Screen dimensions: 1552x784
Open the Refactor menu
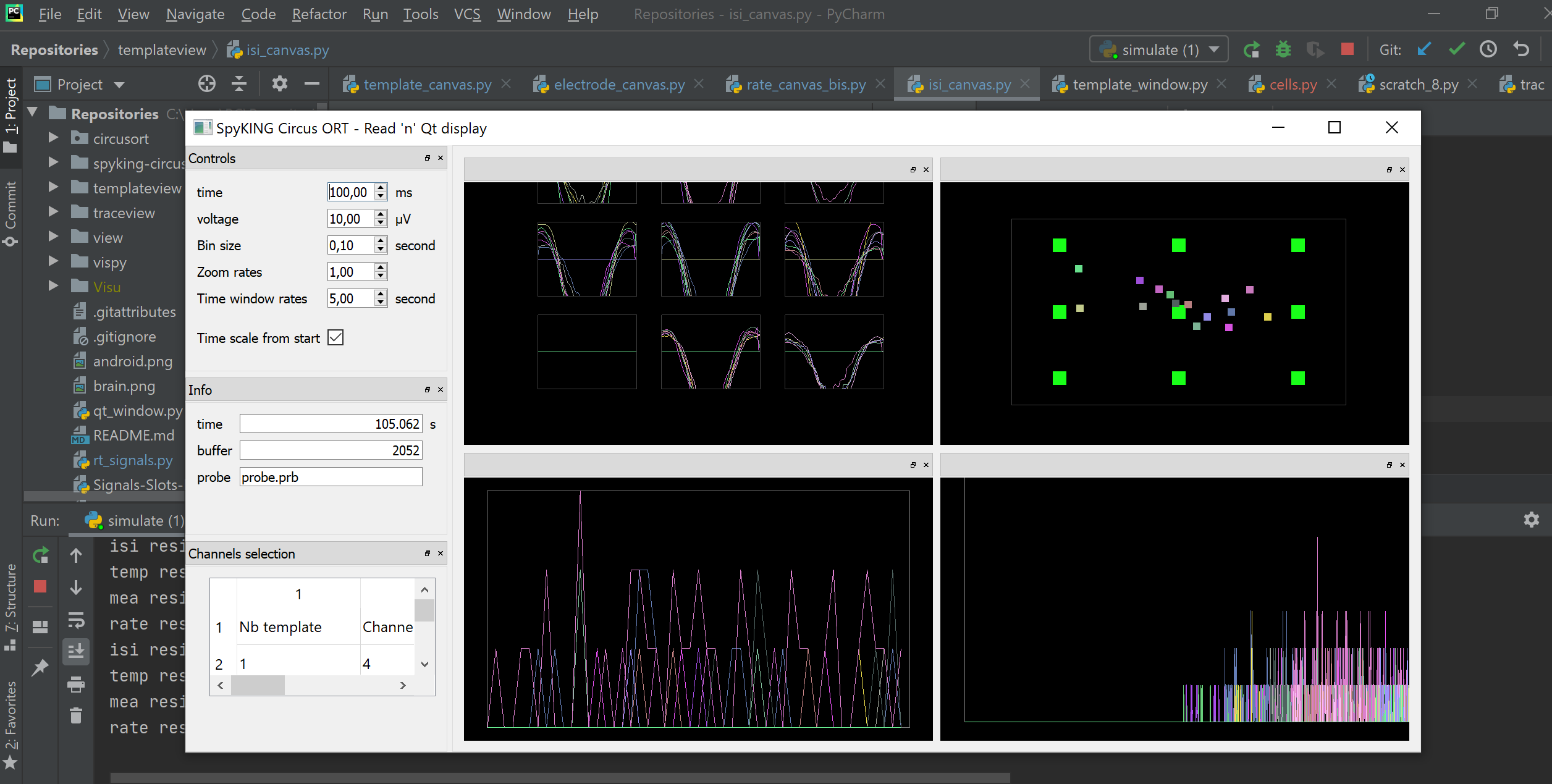click(319, 14)
